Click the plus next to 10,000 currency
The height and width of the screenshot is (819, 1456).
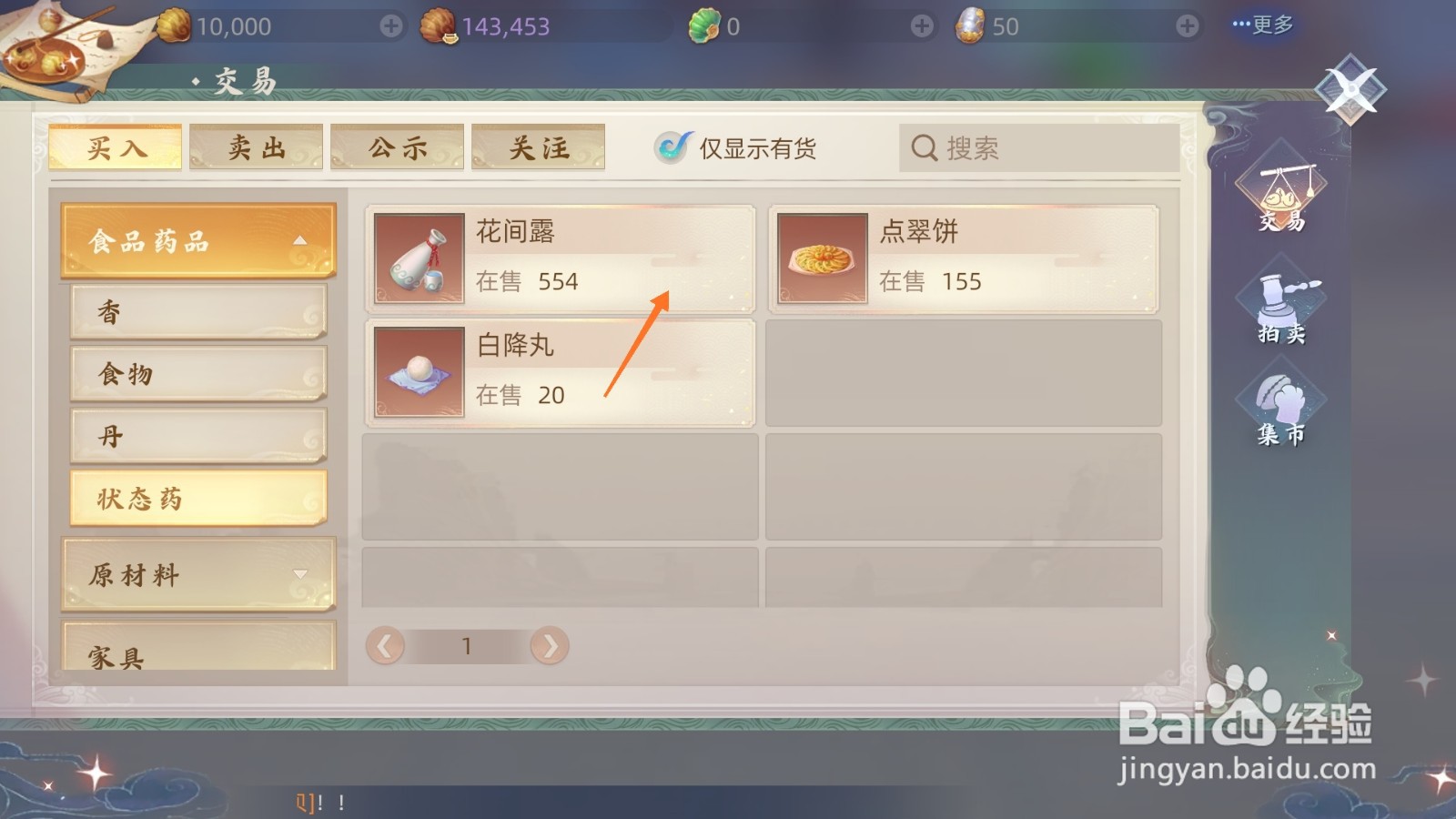[x=391, y=26]
